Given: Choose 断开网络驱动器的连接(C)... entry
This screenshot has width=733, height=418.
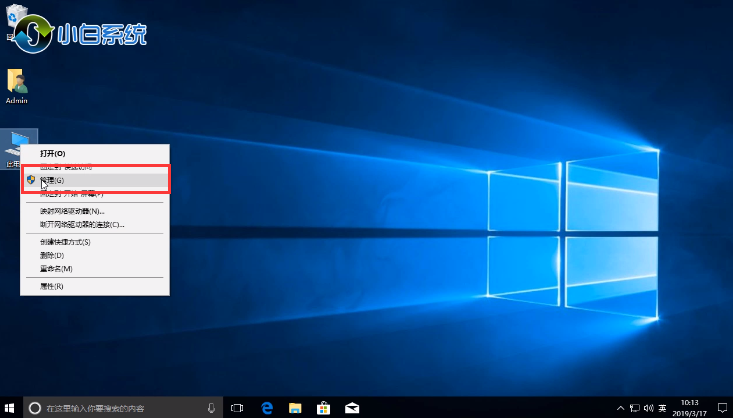Looking at the screenshot, I should click(95, 224).
